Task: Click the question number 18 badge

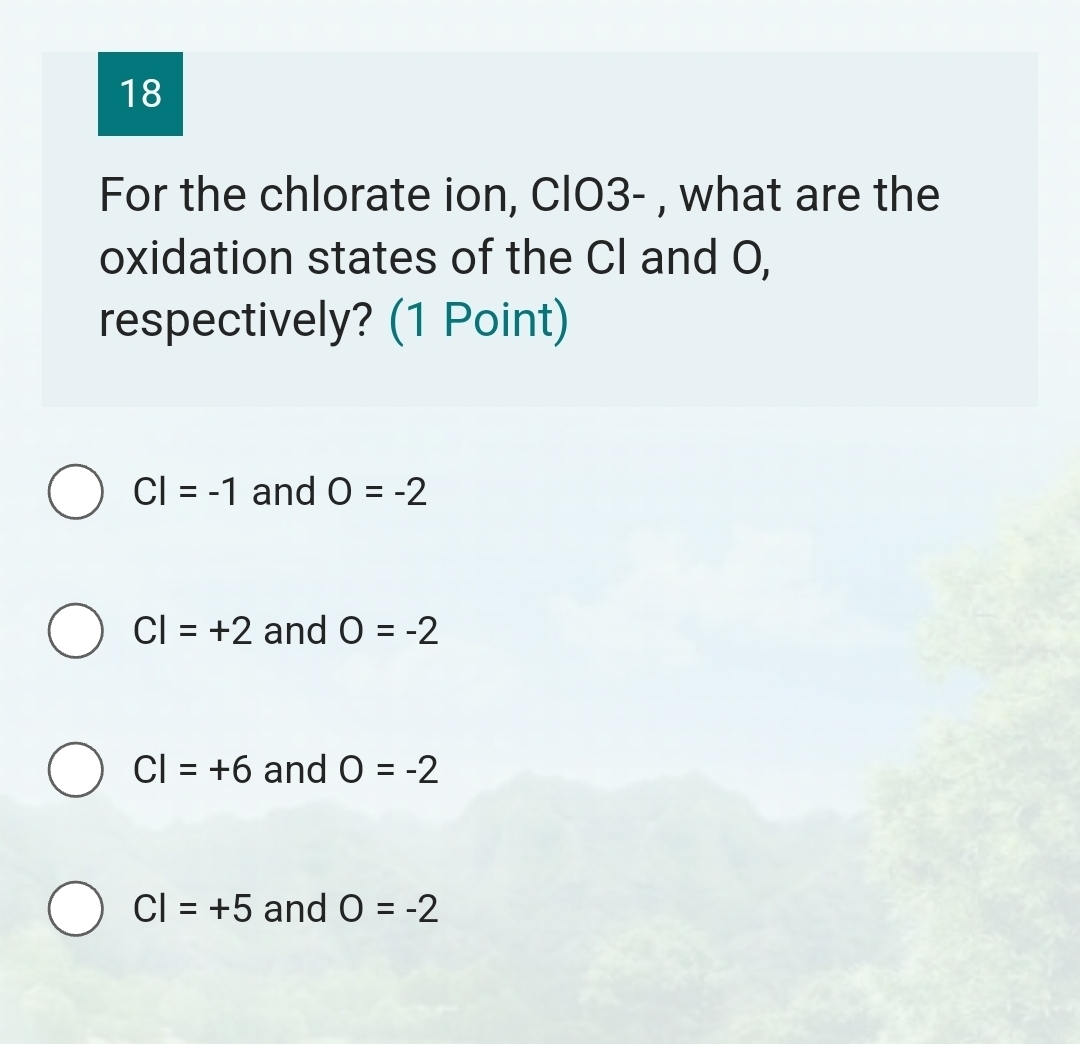Action: coord(140,94)
